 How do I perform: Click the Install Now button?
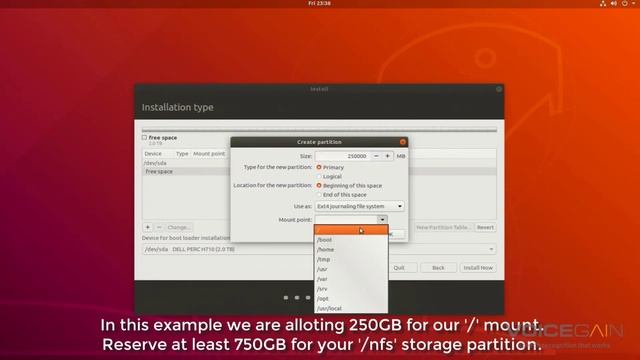478,268
